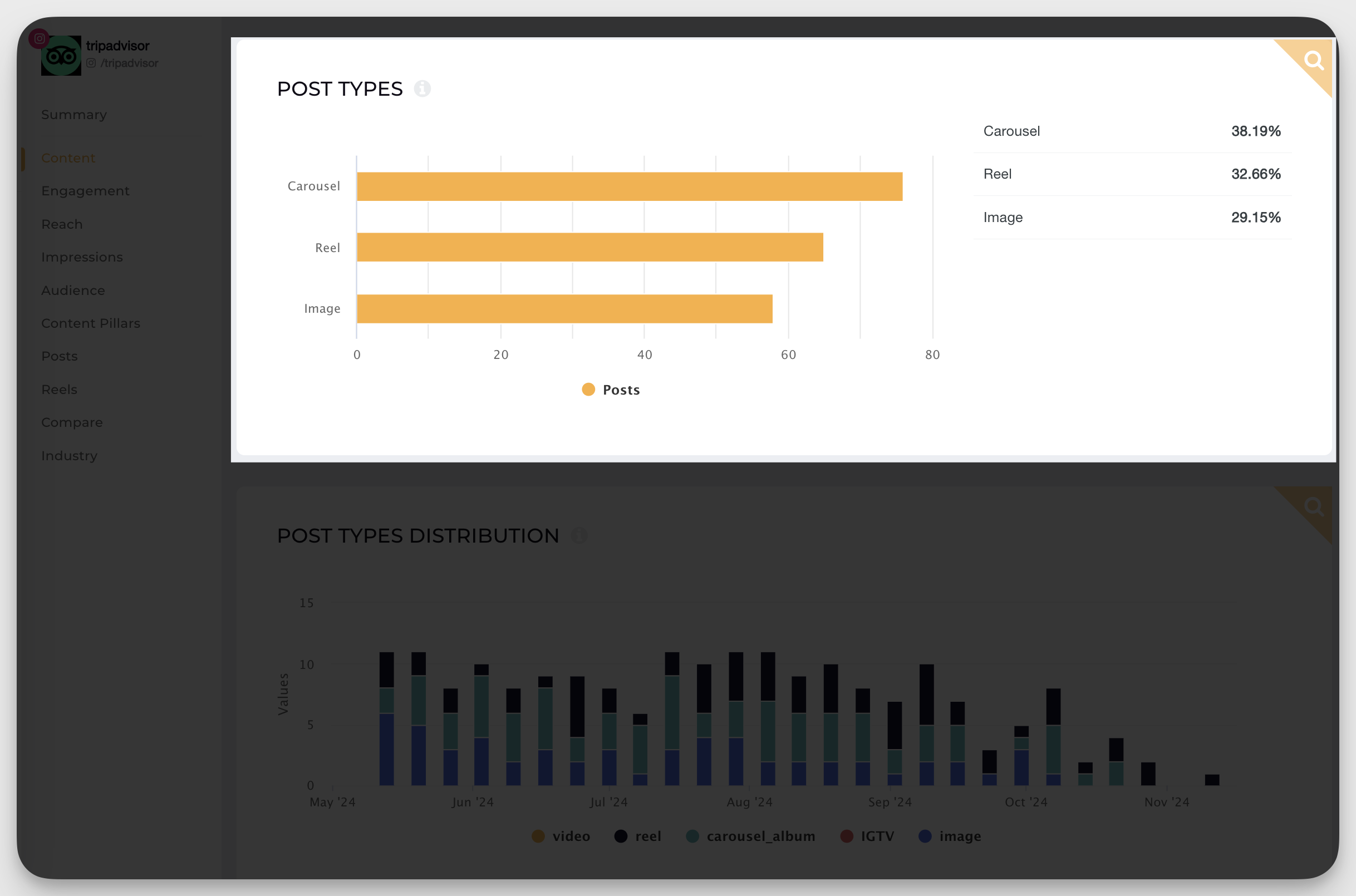The image size is (1356, 896).
Task: Select the Engagement navigation item
Action: (85, 190)
